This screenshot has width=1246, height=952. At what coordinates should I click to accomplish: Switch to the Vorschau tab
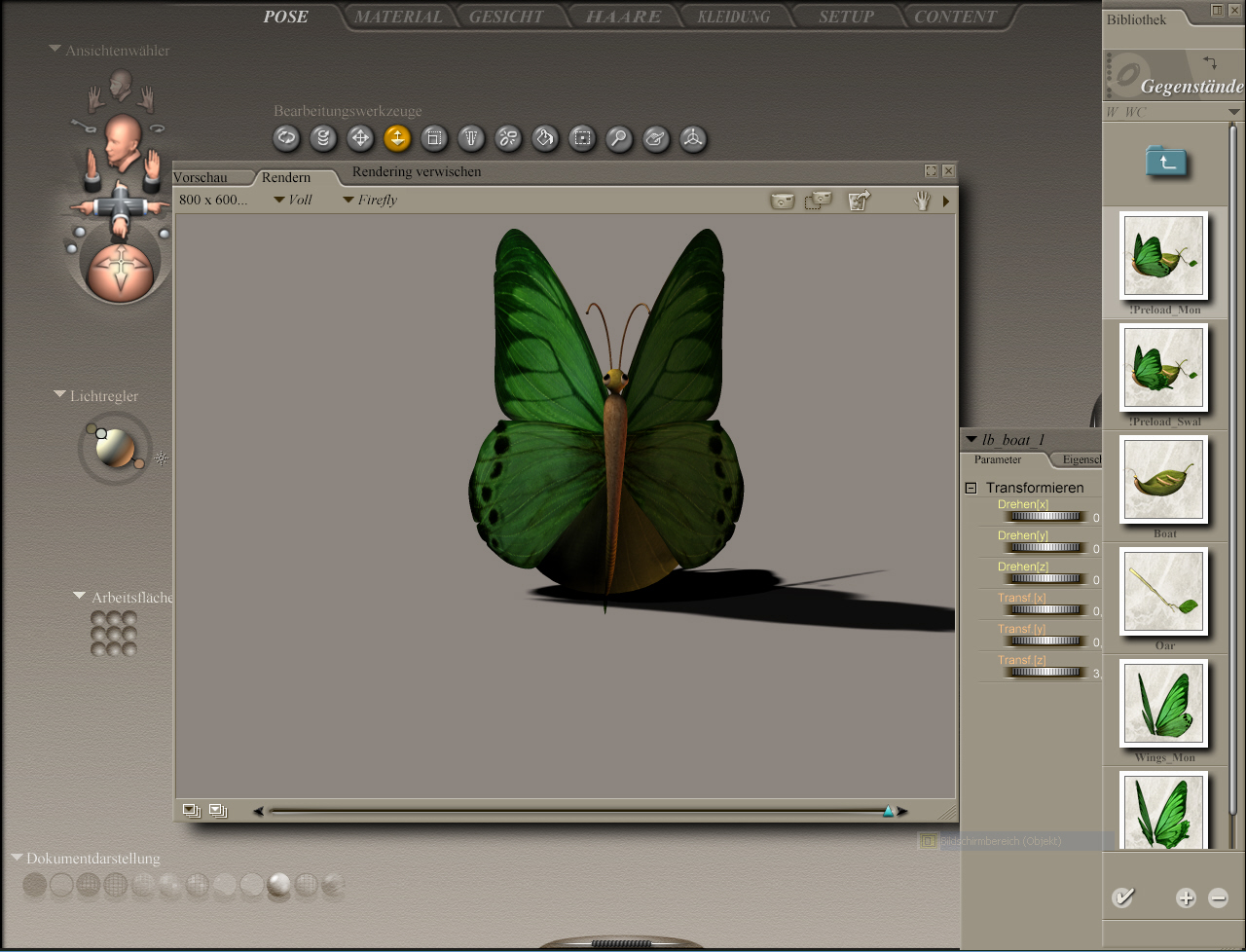click(201, 178)
